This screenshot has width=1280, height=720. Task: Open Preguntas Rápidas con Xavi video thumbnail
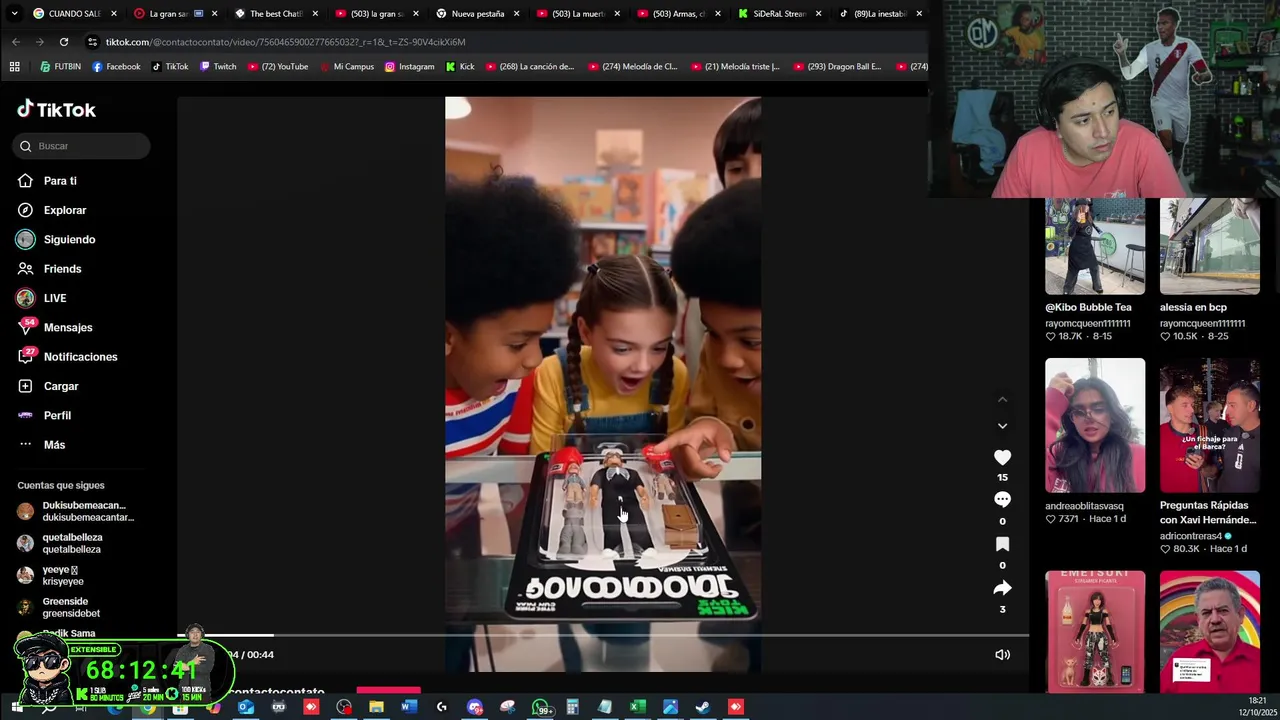1210,426
